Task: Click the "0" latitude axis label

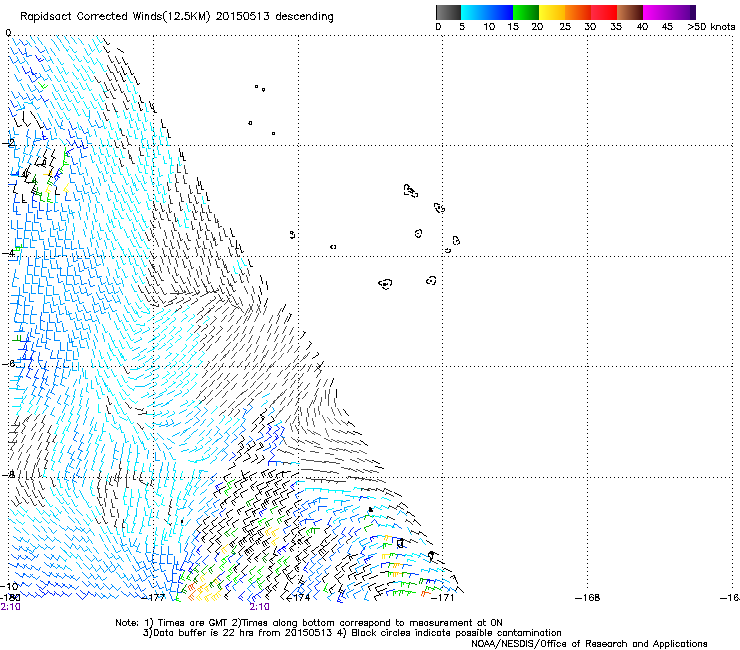Action: (8, 33)
